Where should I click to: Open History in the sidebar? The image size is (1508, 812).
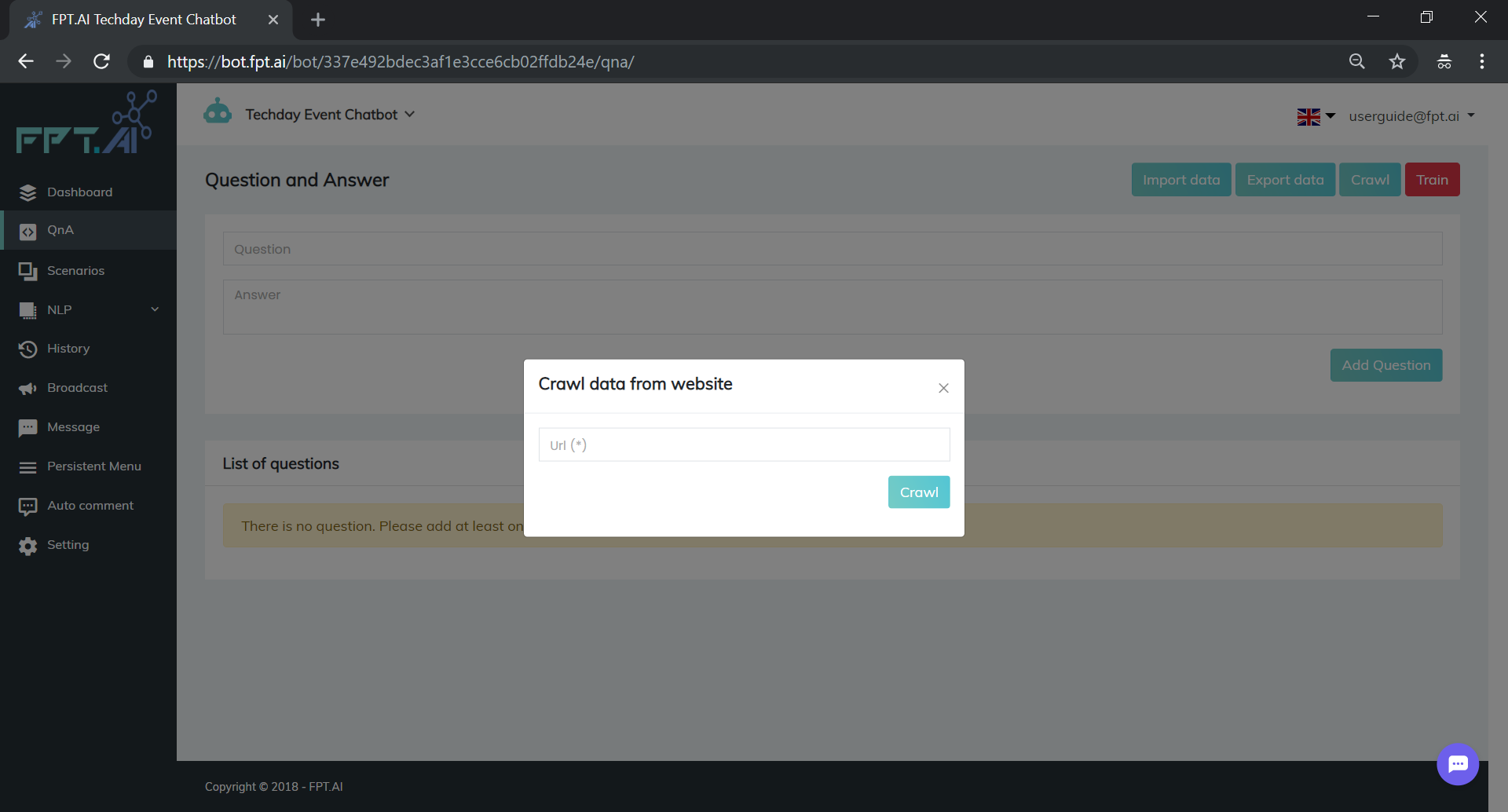[88, 349]
